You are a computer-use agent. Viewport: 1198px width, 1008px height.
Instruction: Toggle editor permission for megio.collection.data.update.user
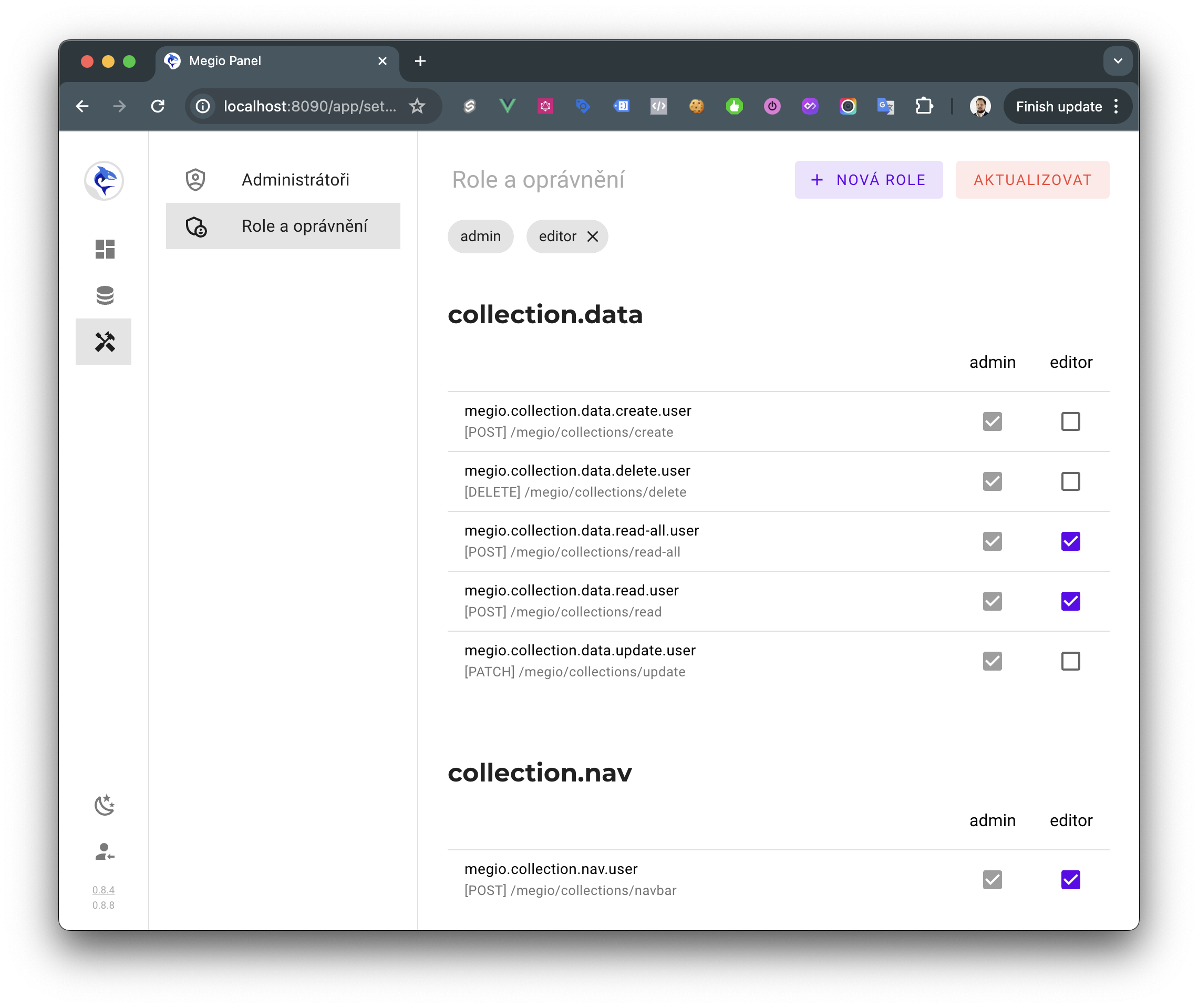tap(1070, 661)
